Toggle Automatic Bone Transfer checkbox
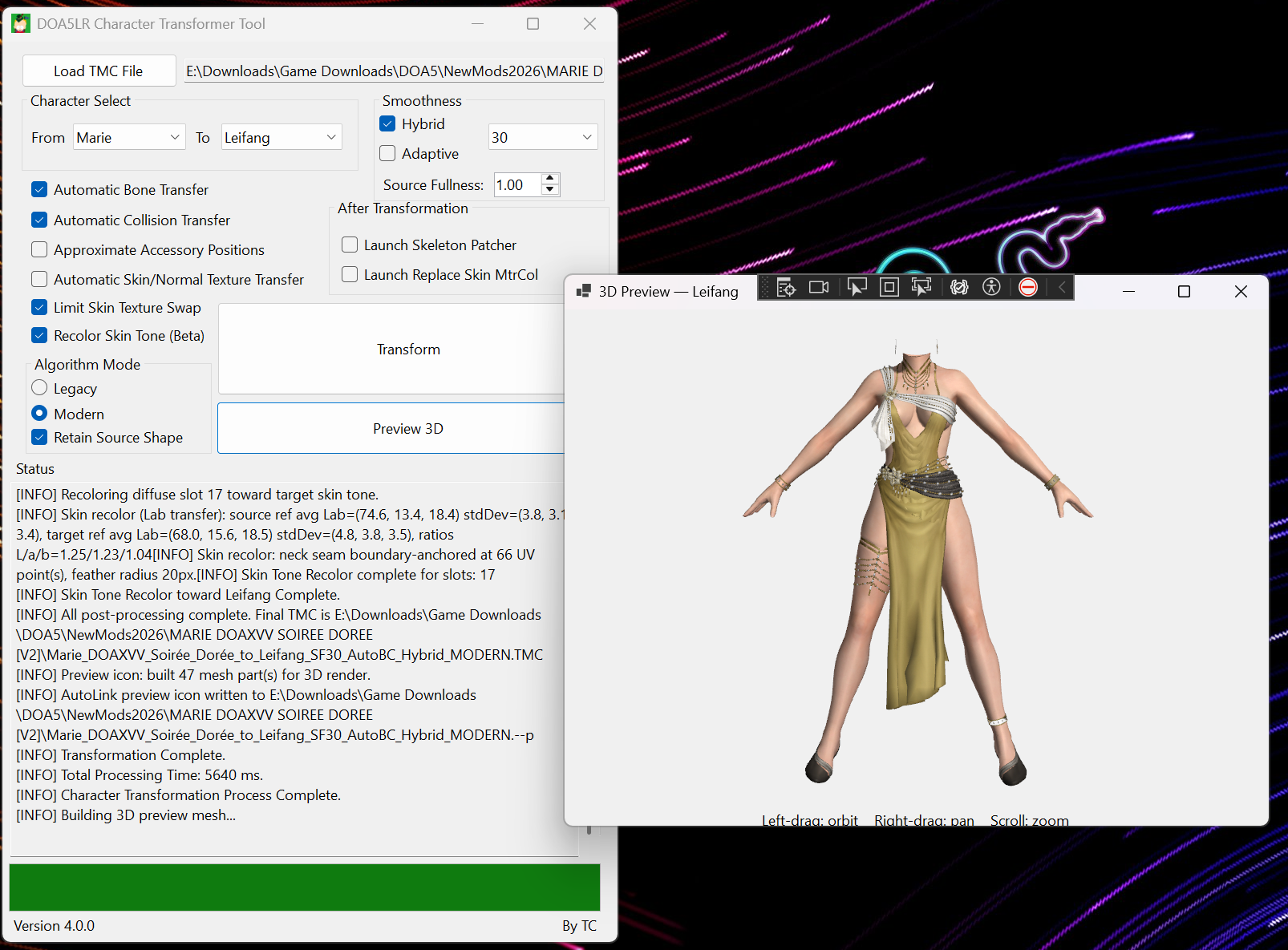Viewport: 1288px width, 950px height. [39, 189]
